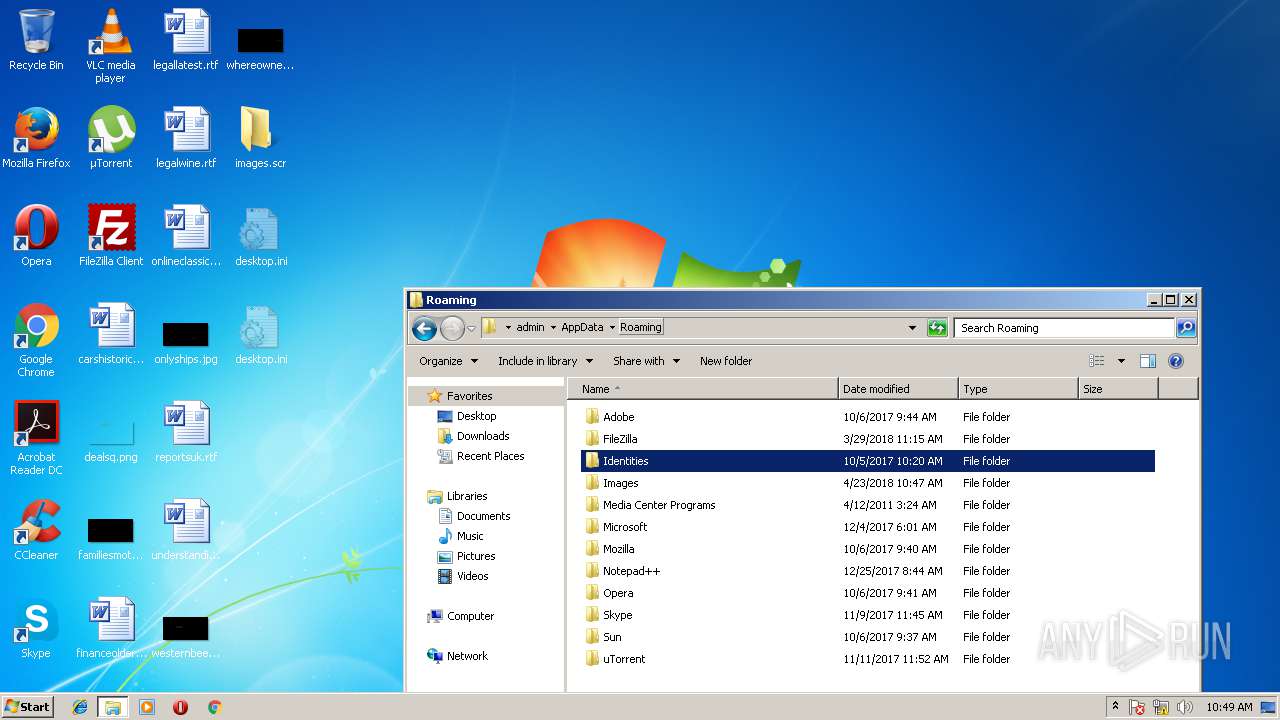Expand admin breadcrumb dropdown arrow
This screenshot has width=1280, height=720.
pos(552,328)
